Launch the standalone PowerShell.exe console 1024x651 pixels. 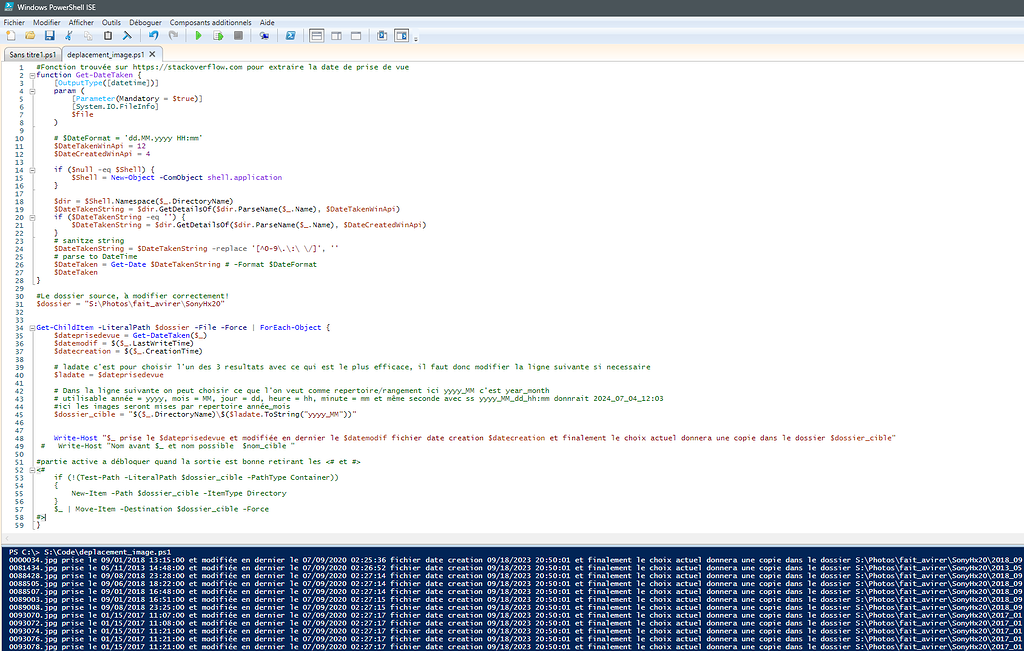coord(292,35)
